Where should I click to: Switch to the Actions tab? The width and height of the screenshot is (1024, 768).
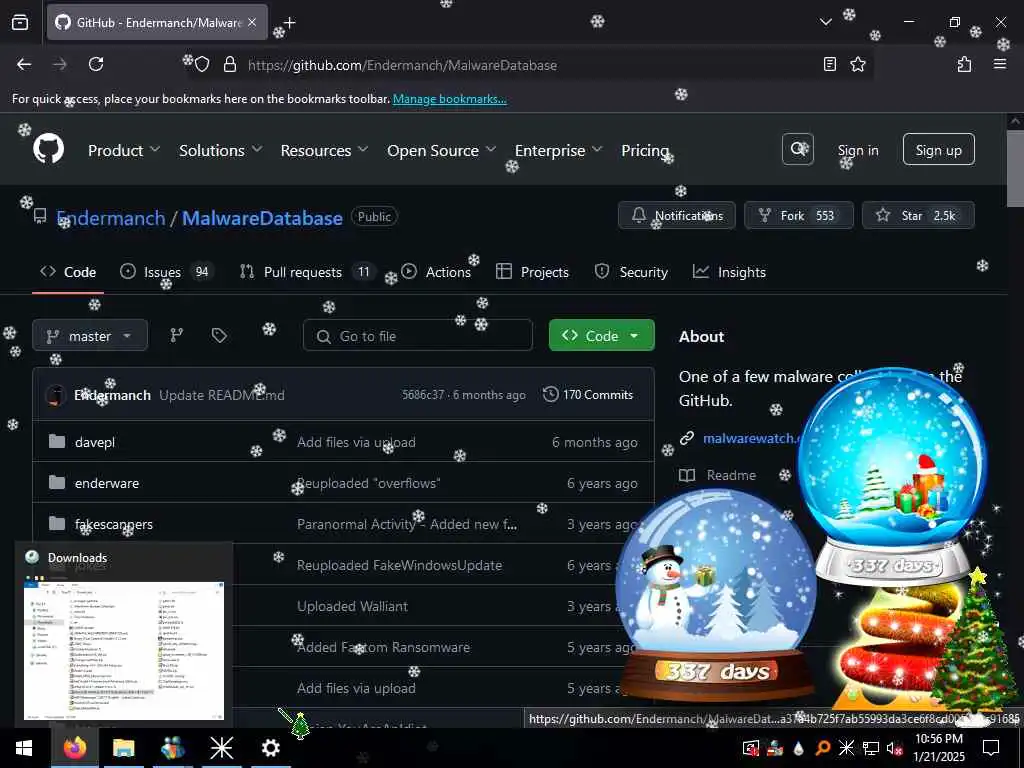[x=436, y=272]
